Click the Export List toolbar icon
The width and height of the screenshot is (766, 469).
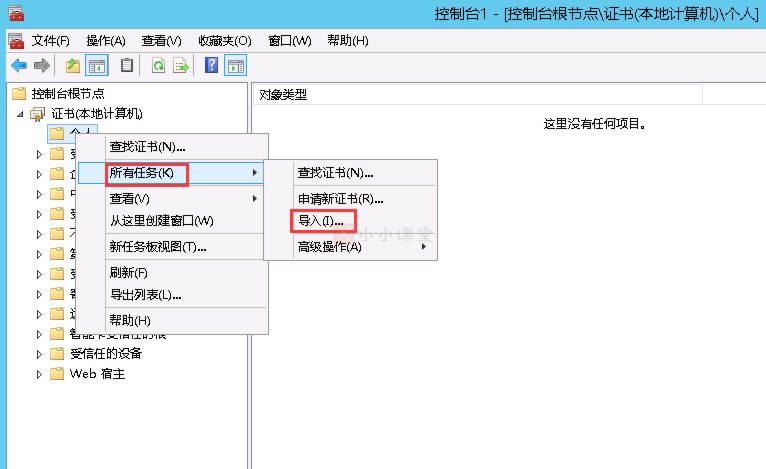[181, 65]
